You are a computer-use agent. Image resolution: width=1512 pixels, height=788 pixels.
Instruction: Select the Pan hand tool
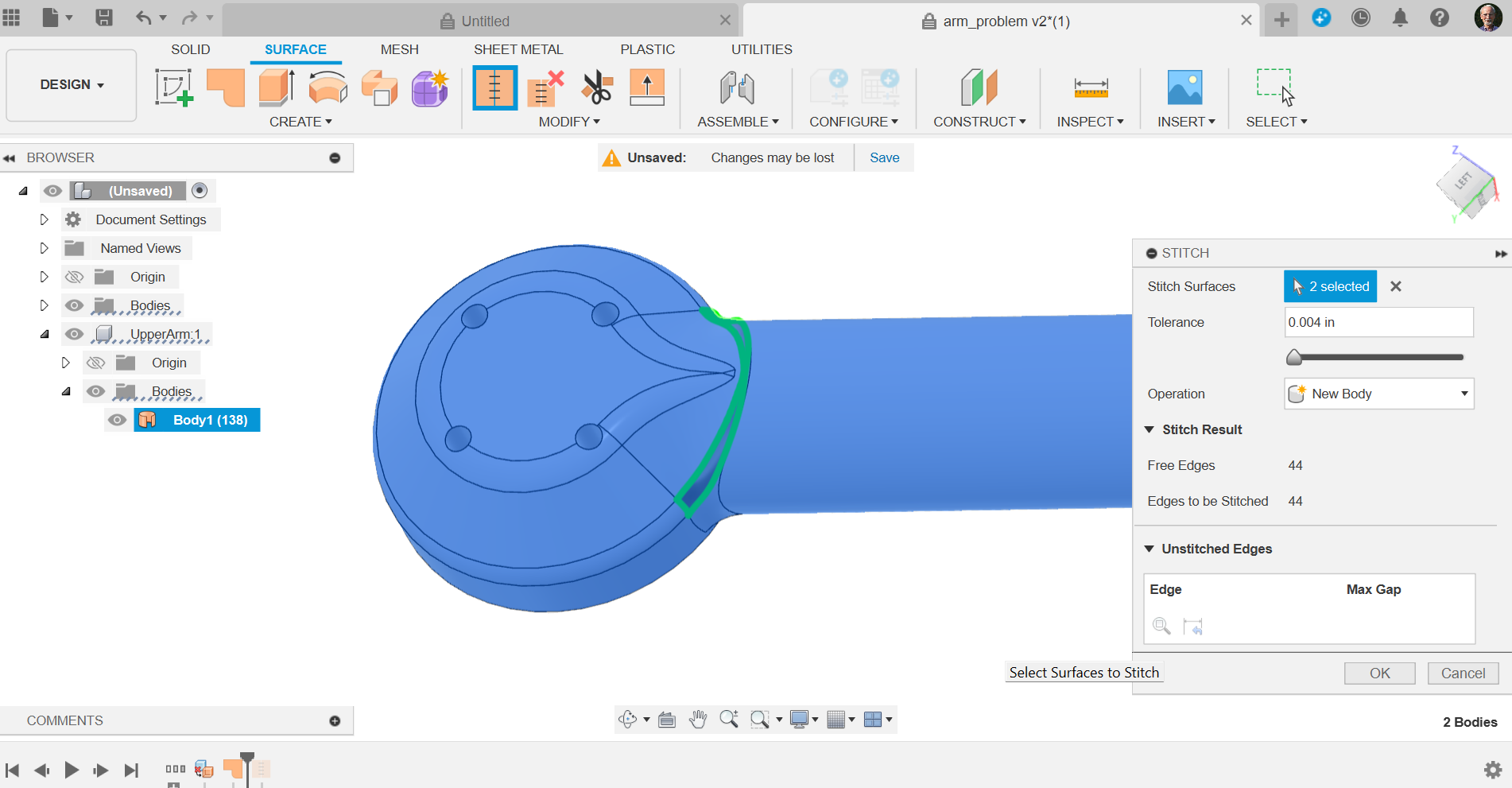click(x=698, y=720)
